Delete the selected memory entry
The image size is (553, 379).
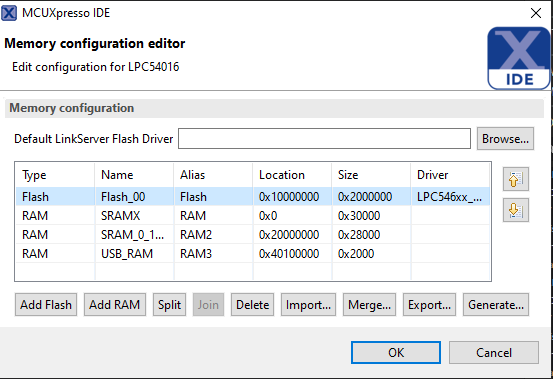click(x=253, y=305)
